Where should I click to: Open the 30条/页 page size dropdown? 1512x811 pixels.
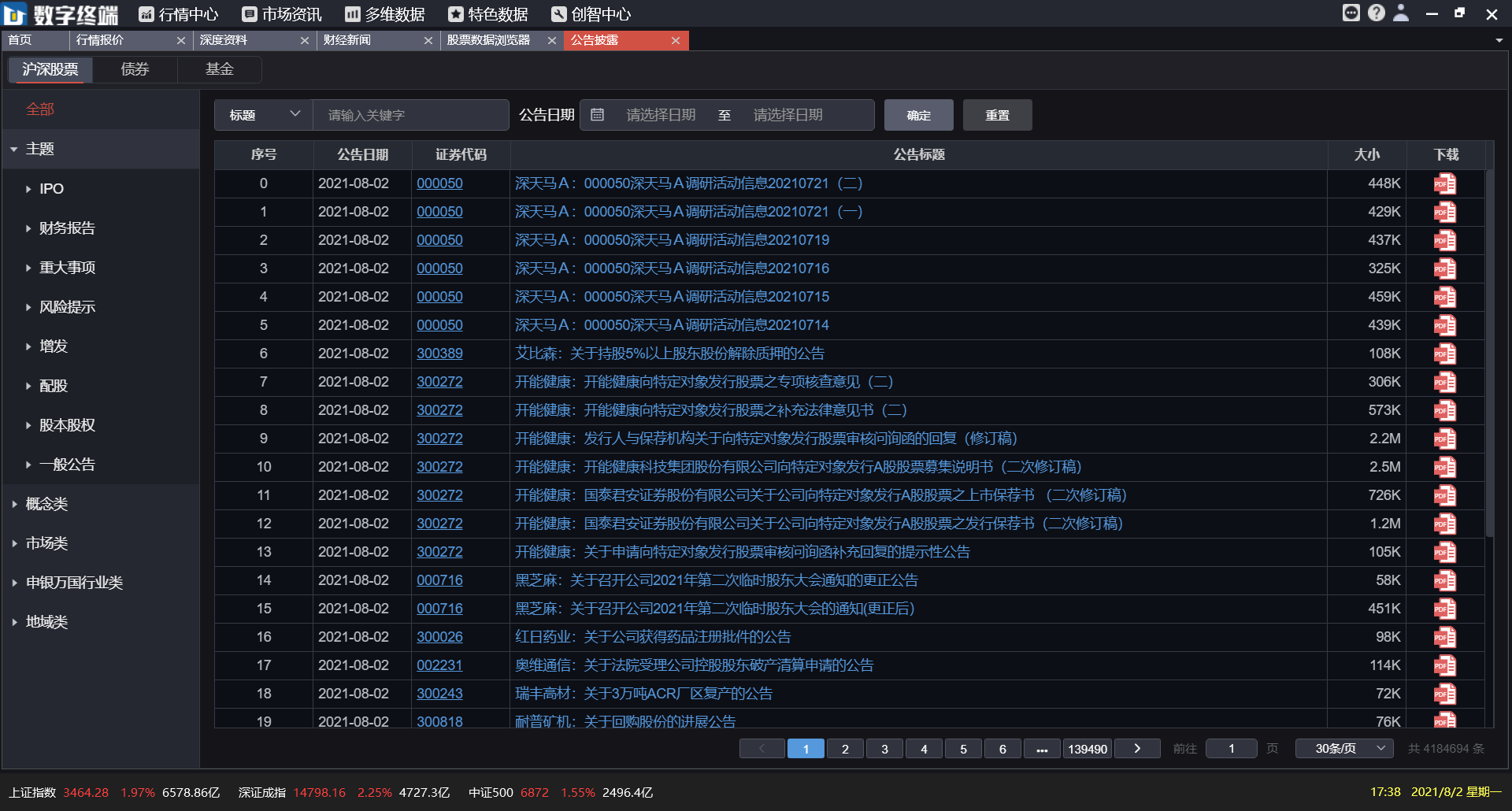pyautogui.click(x=1343, y=748)
